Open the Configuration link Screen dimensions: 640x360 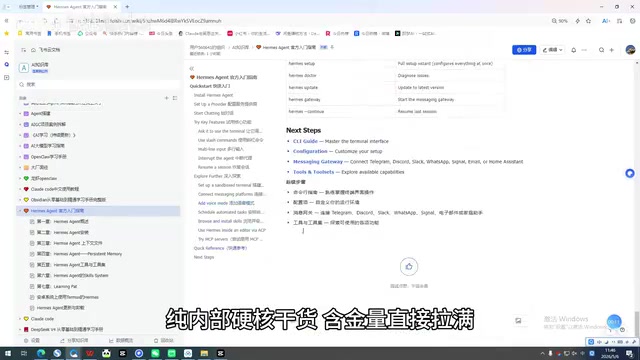pos(310,151)
